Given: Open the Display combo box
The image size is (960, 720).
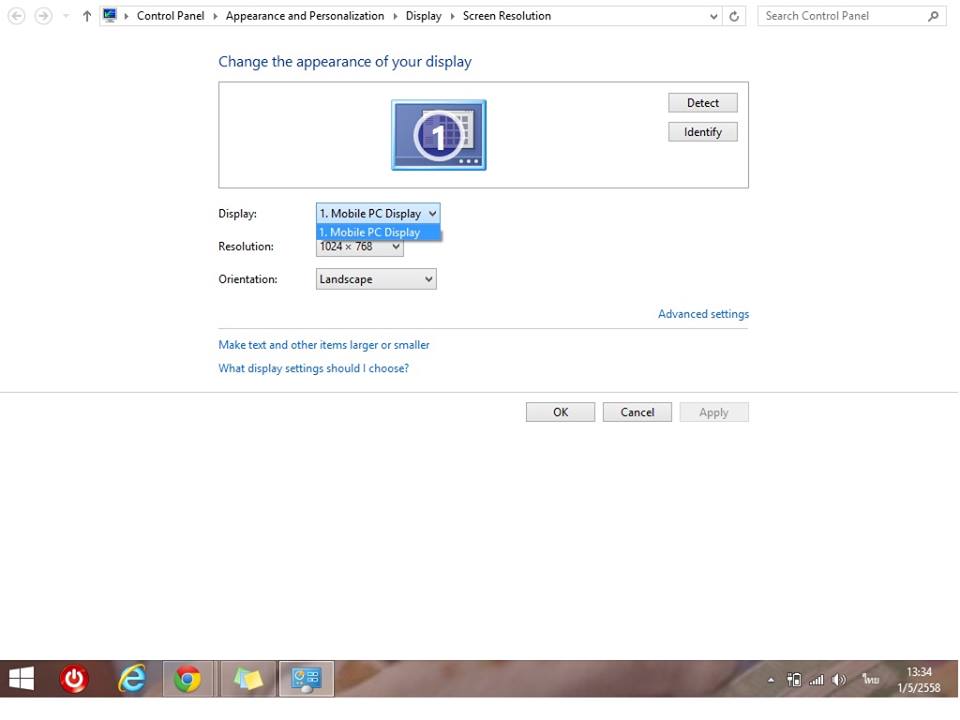Looking at the screenshot, I should 378,213.
